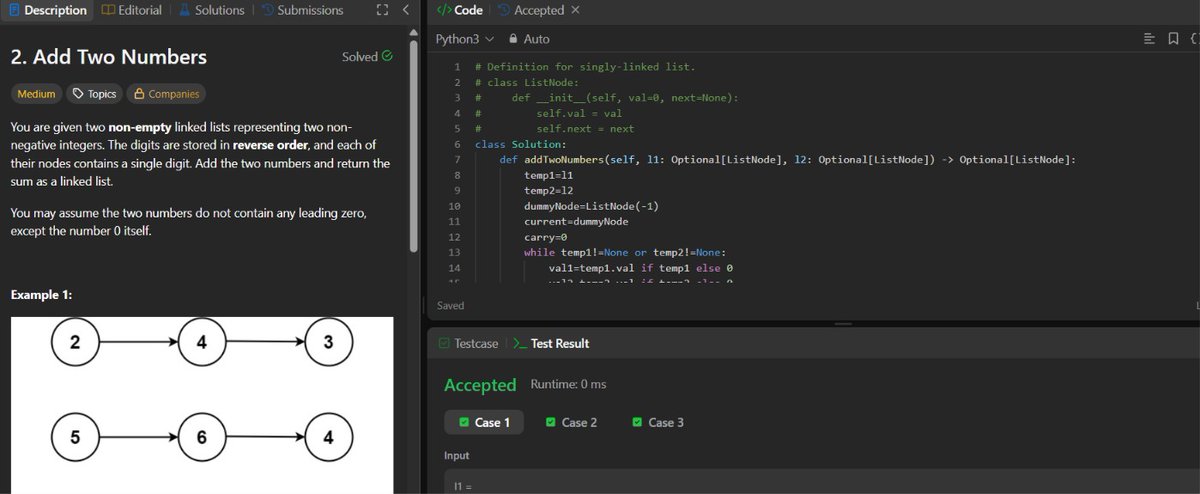The image size is (1200, 494).
Task: Open the Testcase tab
Action: coord(470,343)
